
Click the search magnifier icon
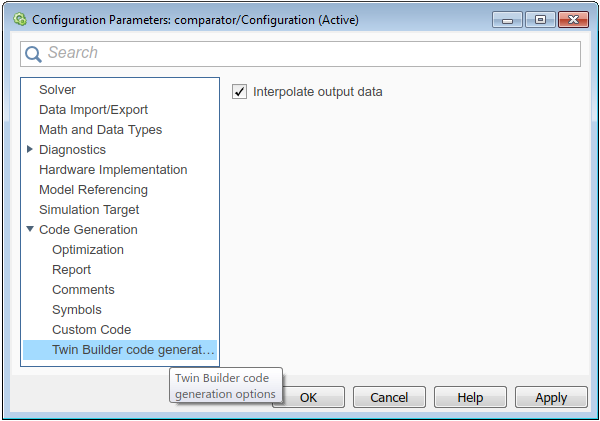point(33,54)
